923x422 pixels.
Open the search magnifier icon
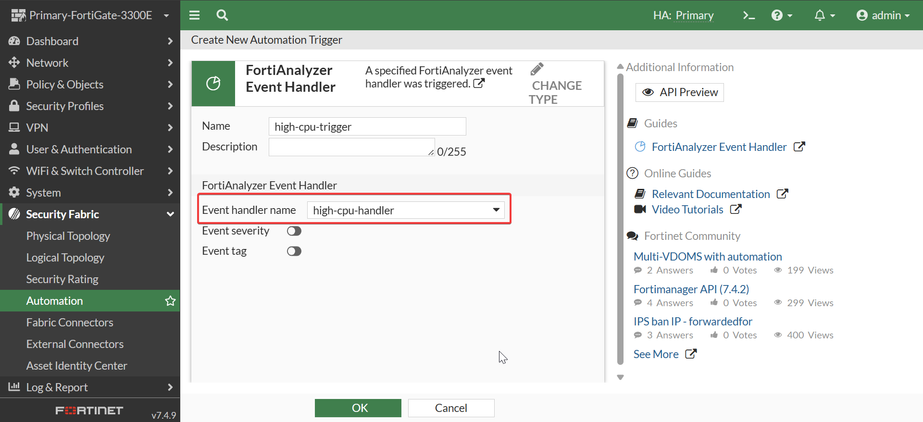(222, 15)
